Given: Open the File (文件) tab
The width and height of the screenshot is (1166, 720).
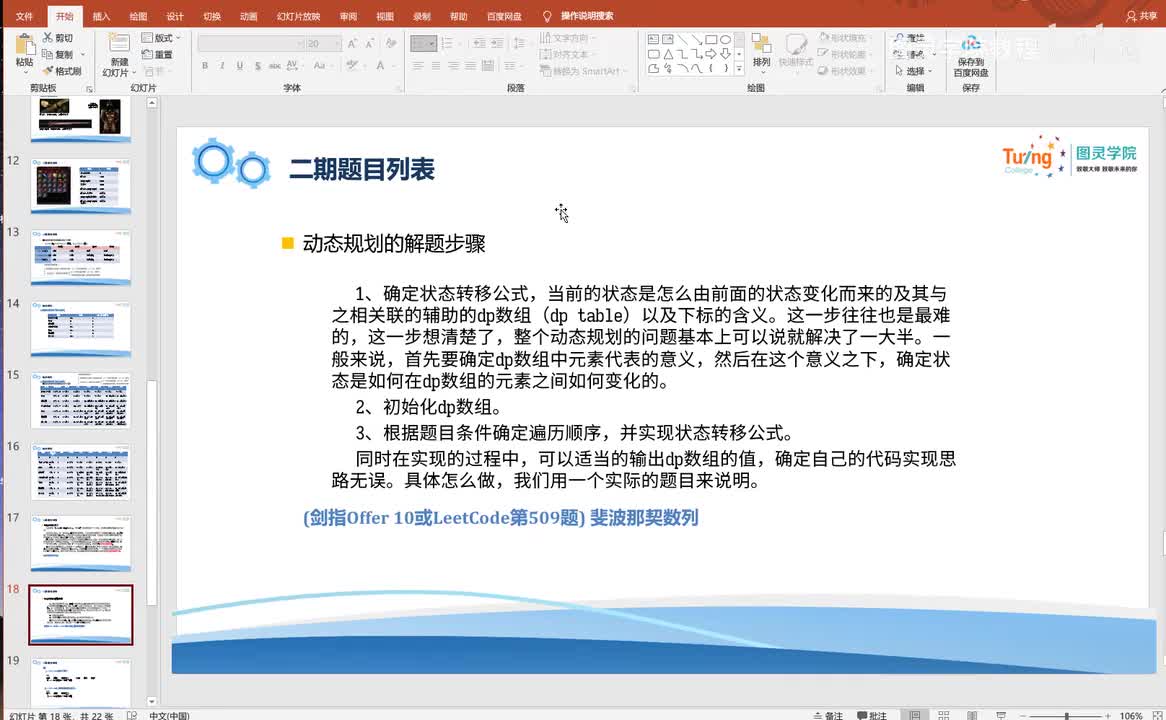Looking at the screenshot, I should click(x=25, y=16).
